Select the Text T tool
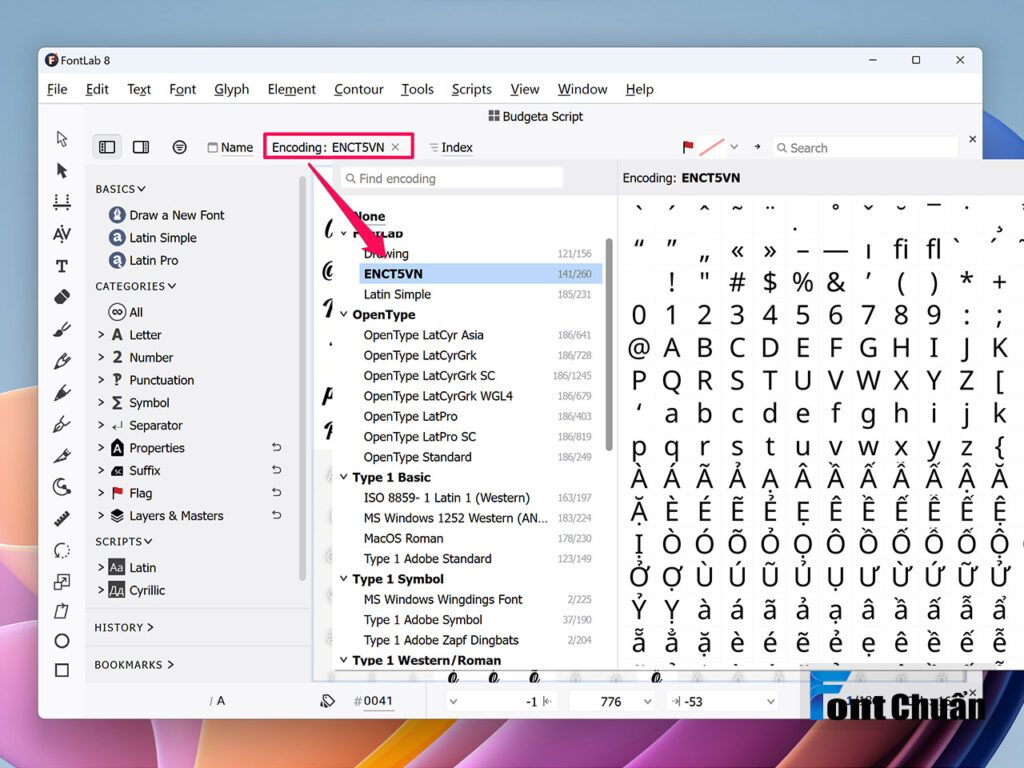Viewport: 1024px width, 768px height. 62,266
